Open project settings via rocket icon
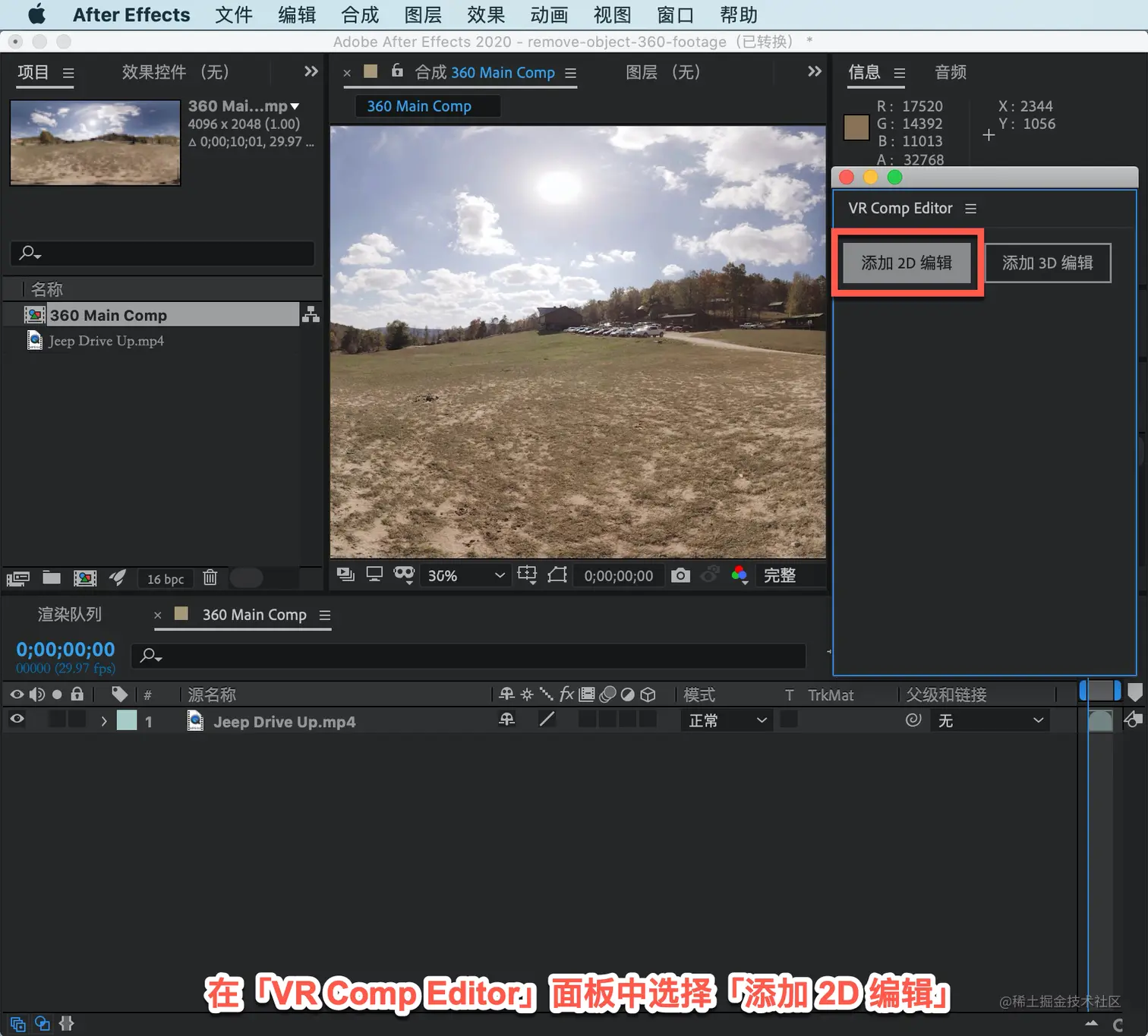This screenshot has height=1036, width=1148. [118, 578]
